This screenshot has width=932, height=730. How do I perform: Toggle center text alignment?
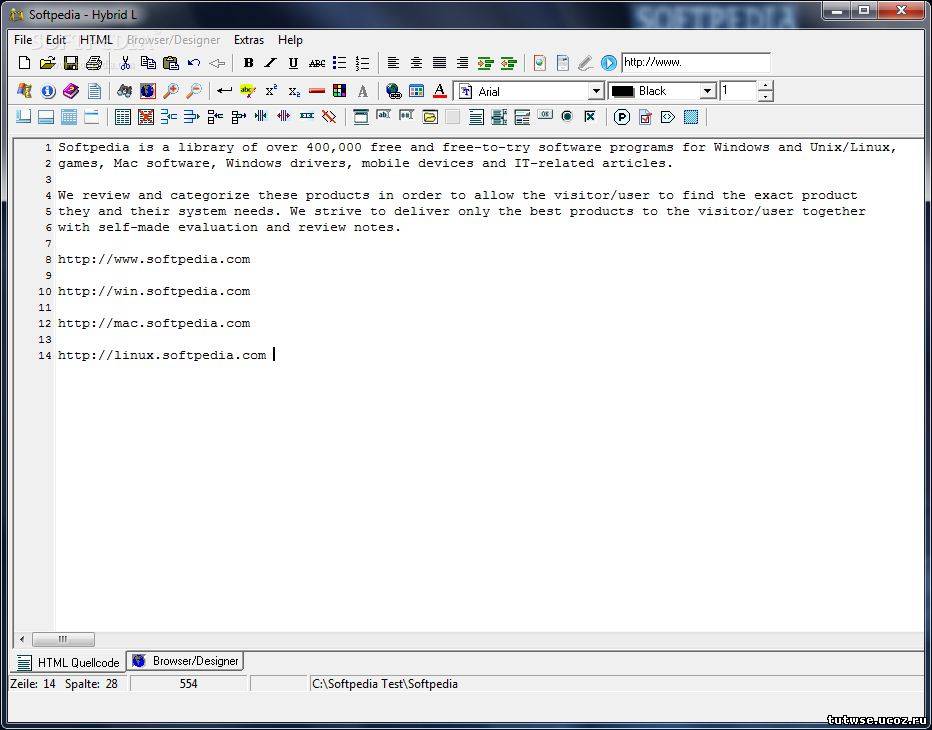[416, 63]
